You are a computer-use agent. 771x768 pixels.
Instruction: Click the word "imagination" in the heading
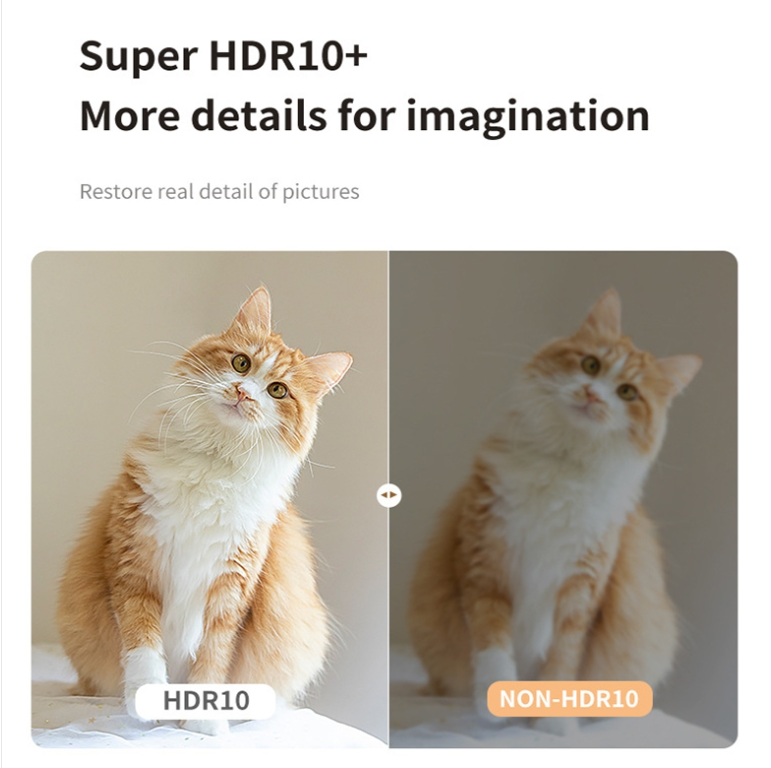(528, 117)
